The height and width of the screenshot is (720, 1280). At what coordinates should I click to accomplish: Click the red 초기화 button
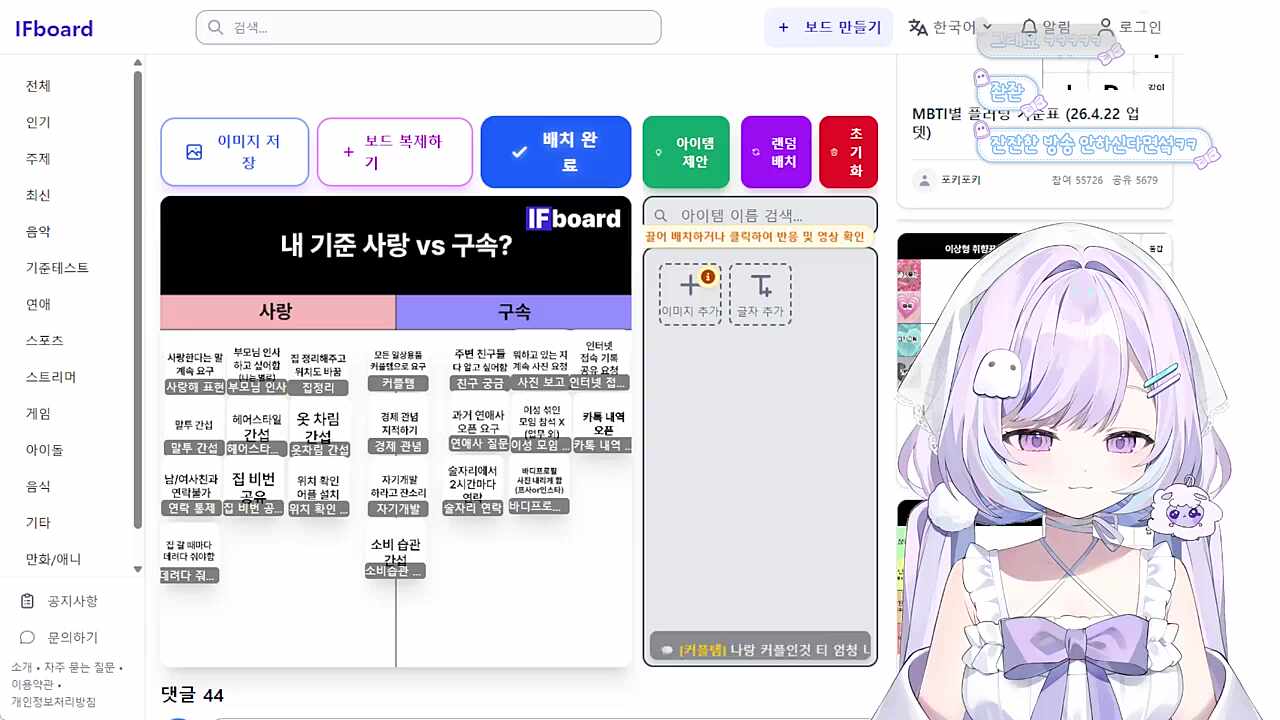coord(848,152)
